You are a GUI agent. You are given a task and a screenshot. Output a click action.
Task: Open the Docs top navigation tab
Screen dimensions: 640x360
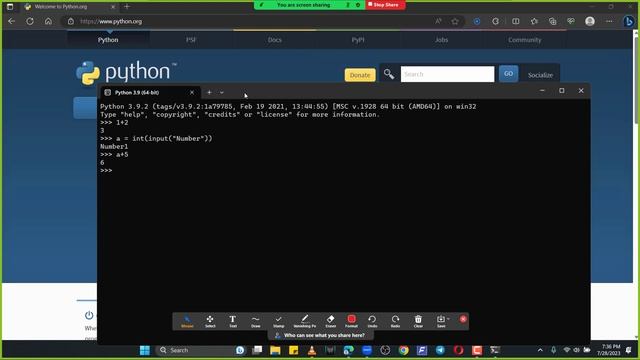click(275, 40)
